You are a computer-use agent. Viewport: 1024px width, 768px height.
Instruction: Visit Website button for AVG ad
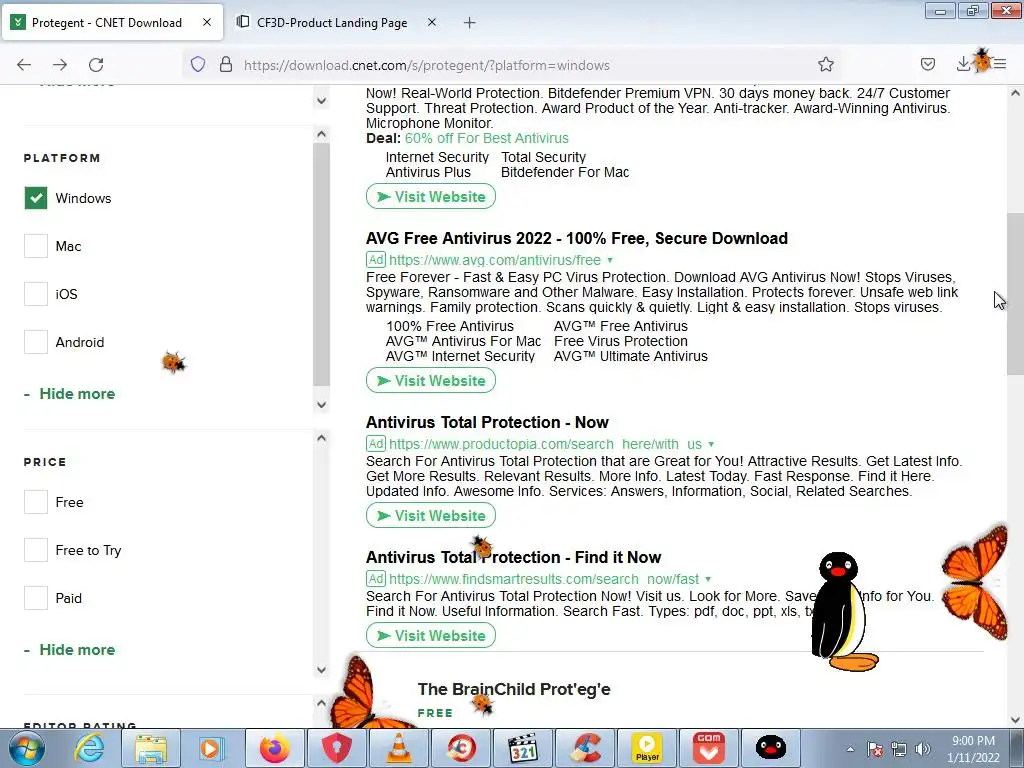431,381
